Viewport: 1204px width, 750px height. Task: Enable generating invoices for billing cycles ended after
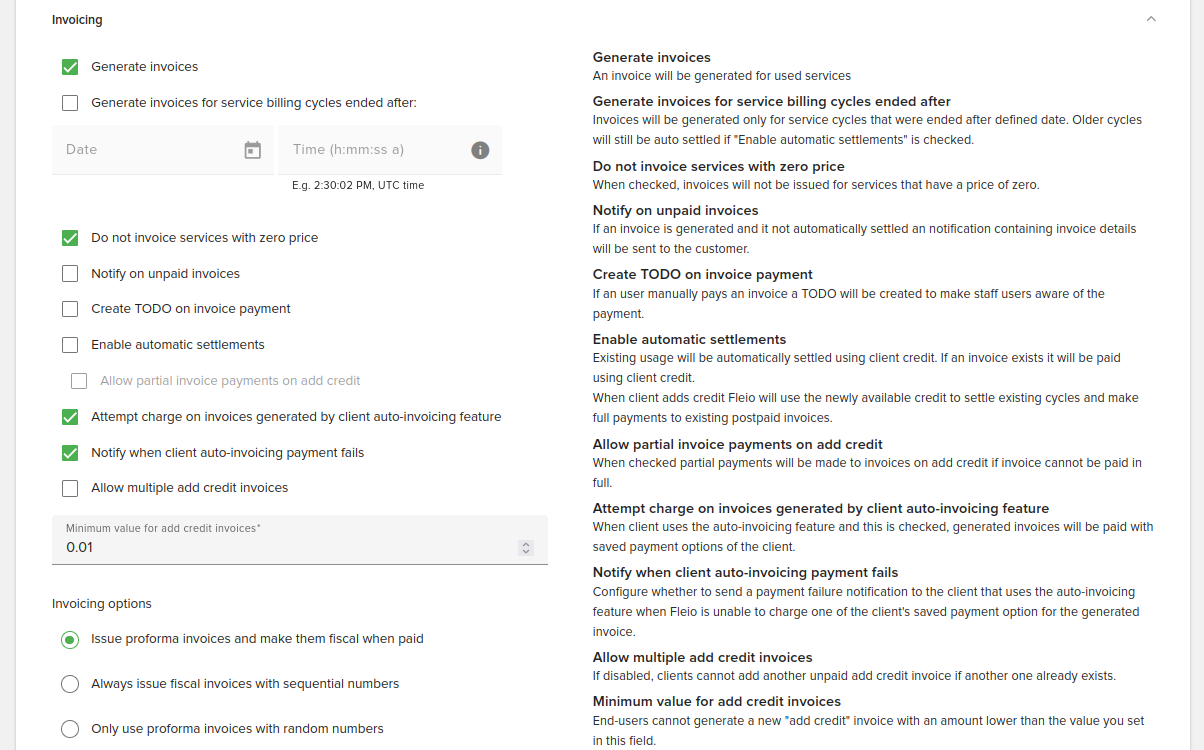69,102
